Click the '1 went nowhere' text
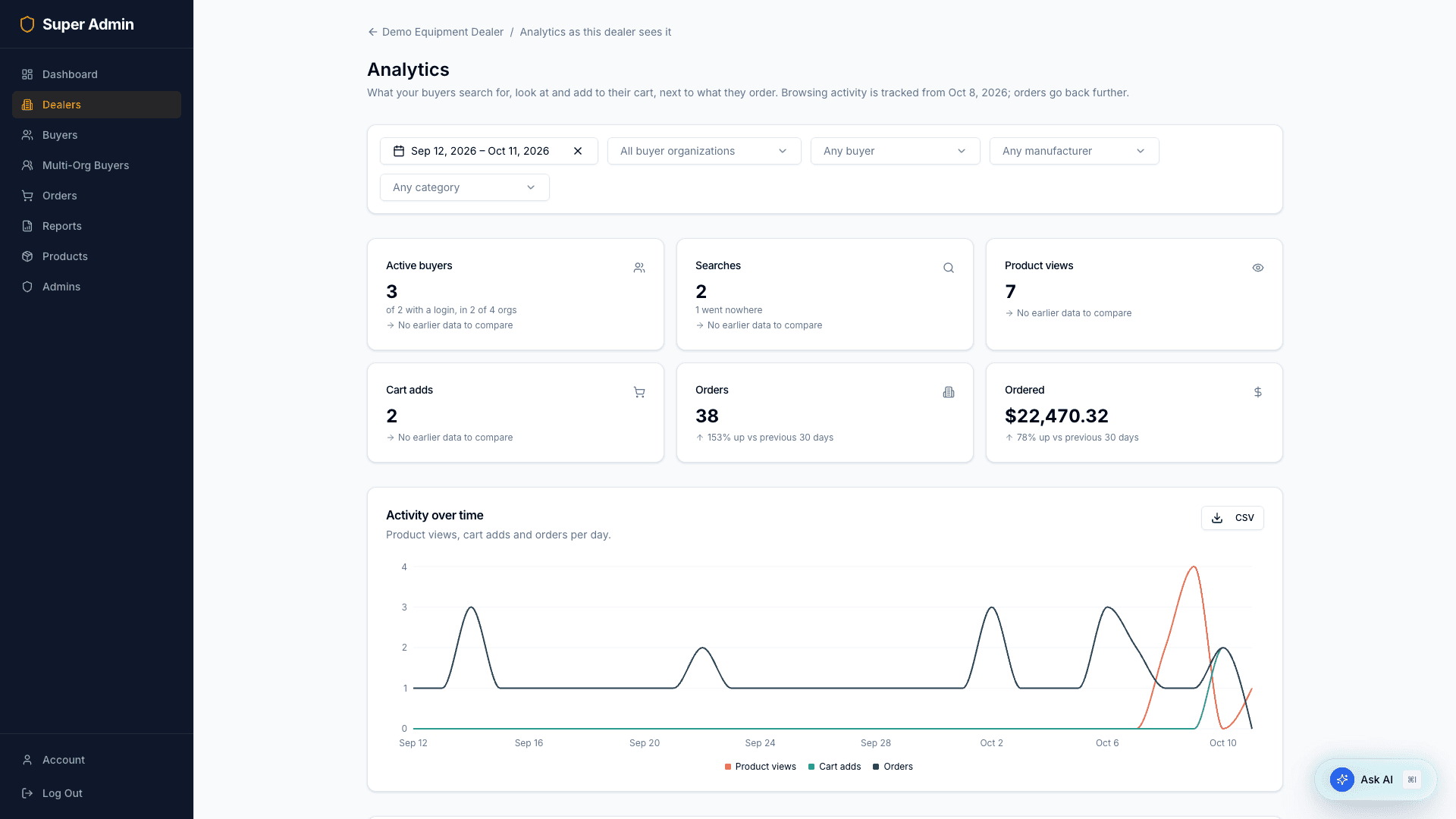 pyautogui.click(x=729, y=310)
